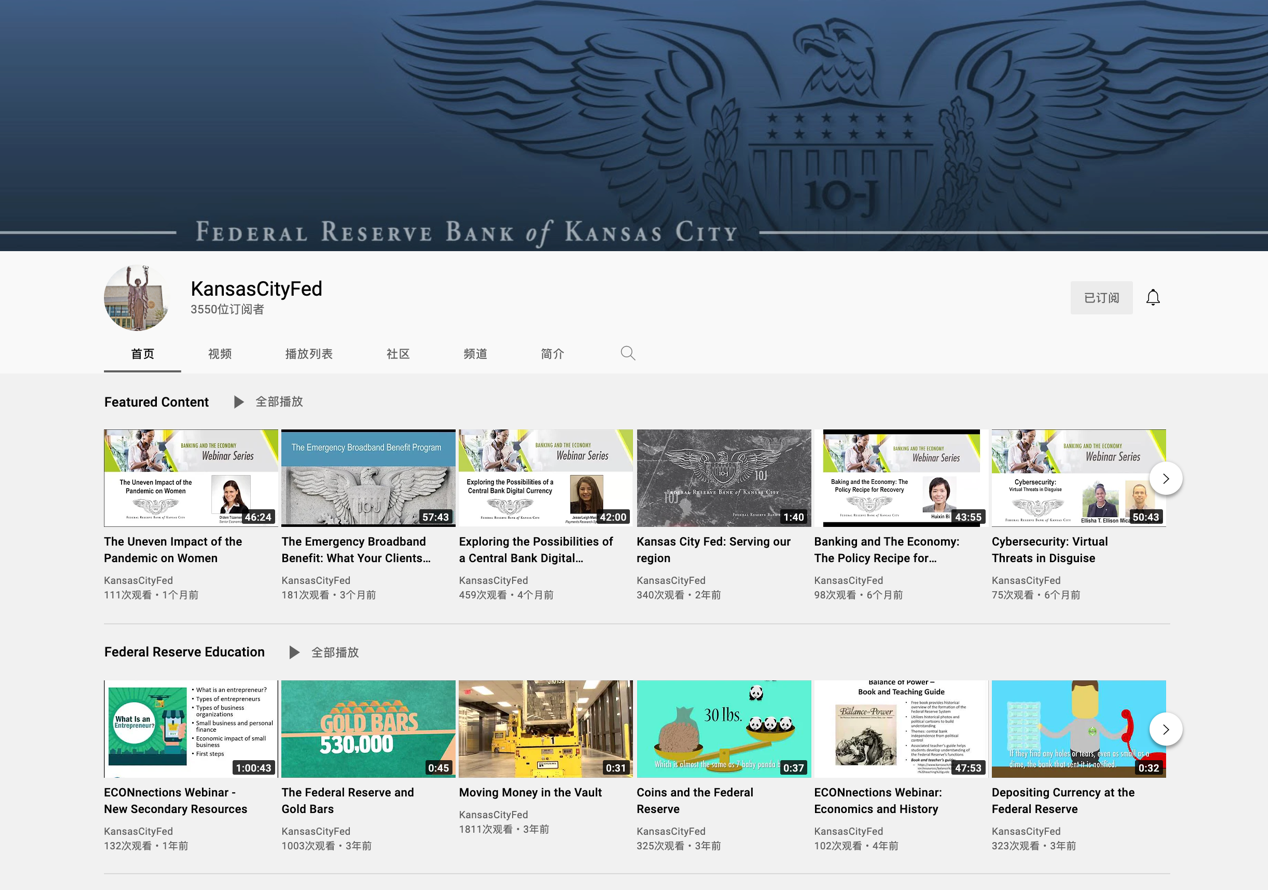Click title ECONnections Webinar: Economics and History

[x=878, y=800]
